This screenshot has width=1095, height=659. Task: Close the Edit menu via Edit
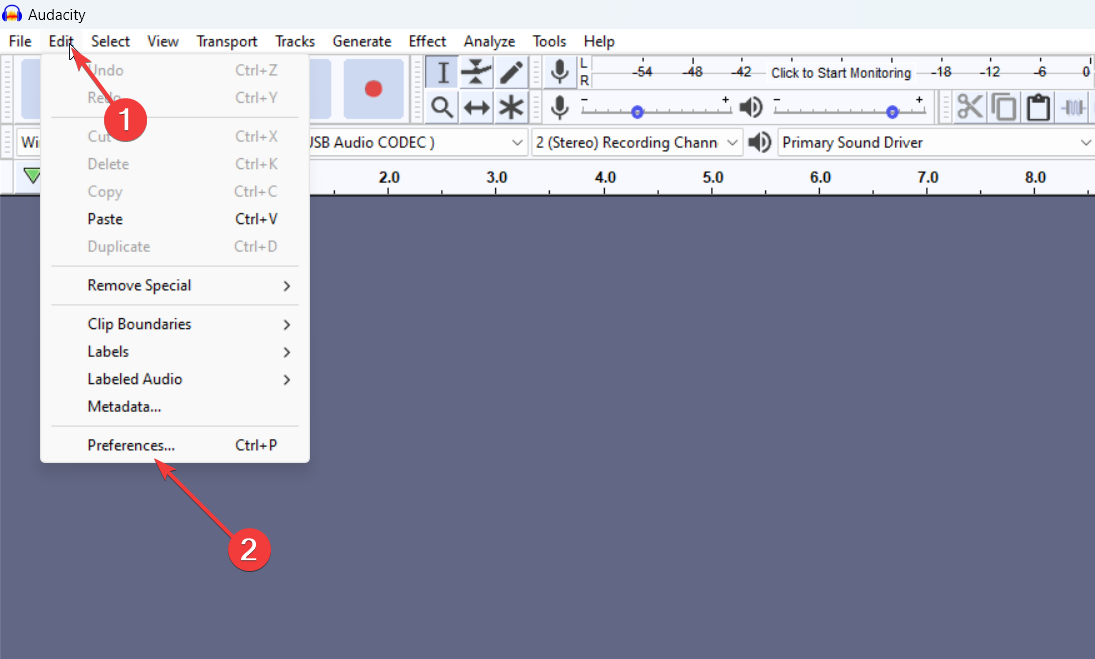(61, 41)
